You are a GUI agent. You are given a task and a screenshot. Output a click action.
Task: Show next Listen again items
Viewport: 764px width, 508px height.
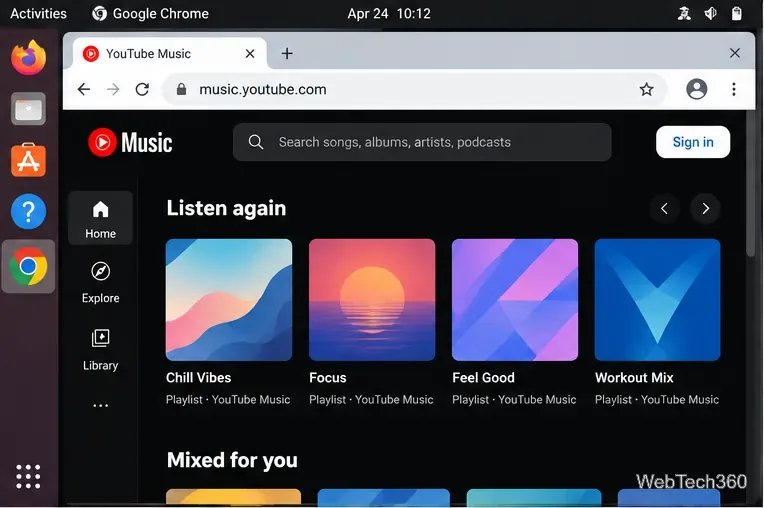point(705,208)
